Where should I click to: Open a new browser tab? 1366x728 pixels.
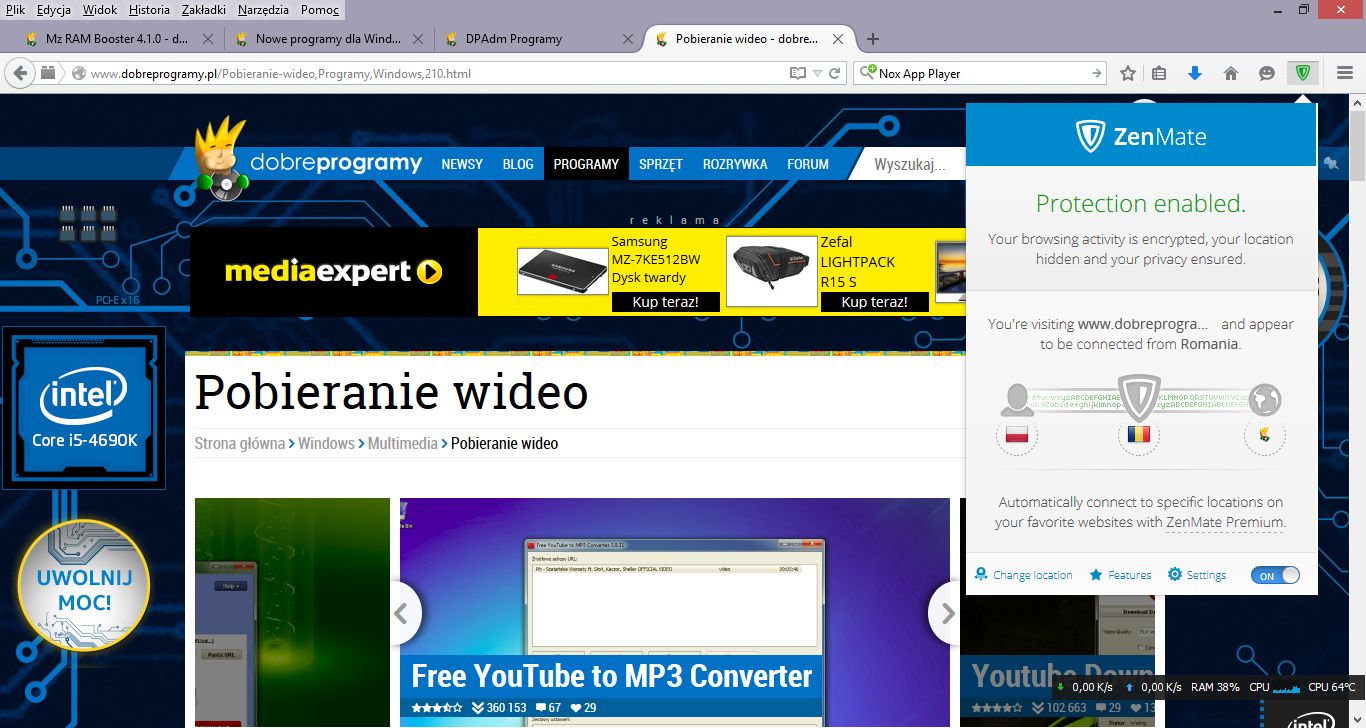pos(873,39)
